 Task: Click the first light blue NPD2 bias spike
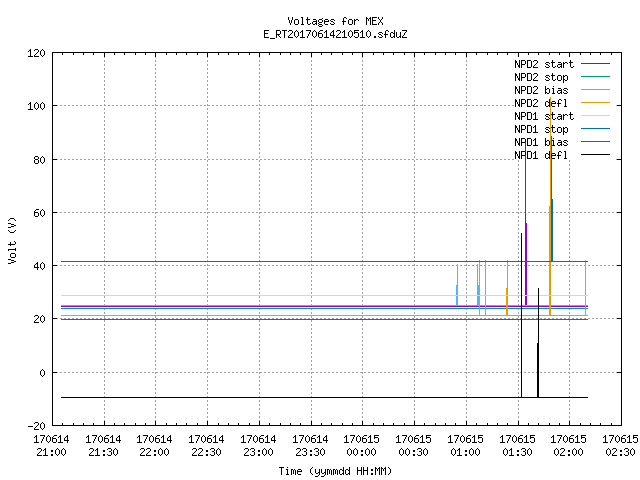[457, 284]
